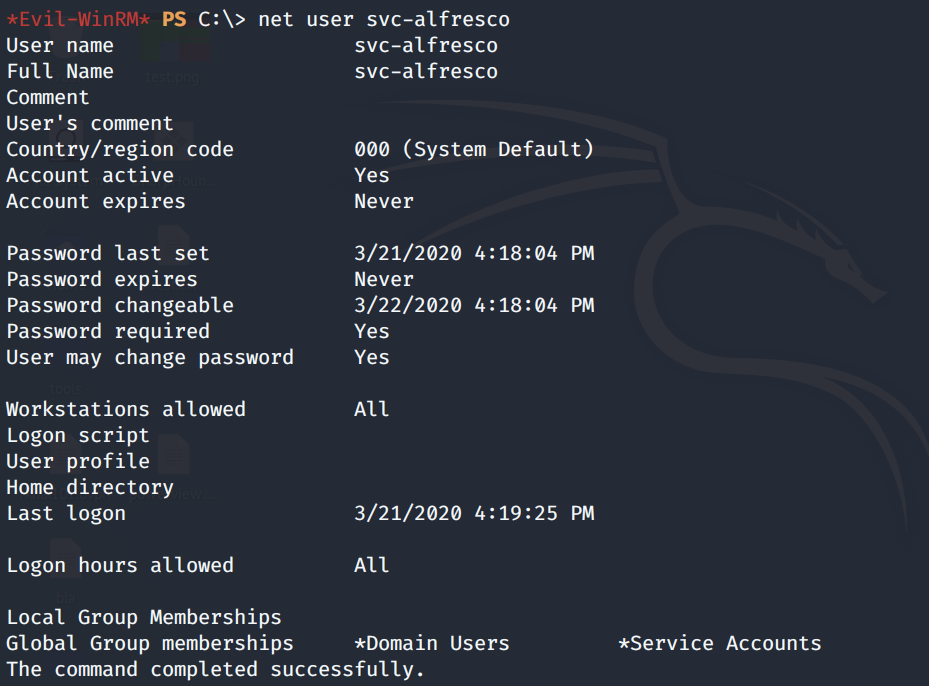Screen dimensions: 929x686
Task: Click the '000 (System Default)' country code value
Action: [473, 149]
